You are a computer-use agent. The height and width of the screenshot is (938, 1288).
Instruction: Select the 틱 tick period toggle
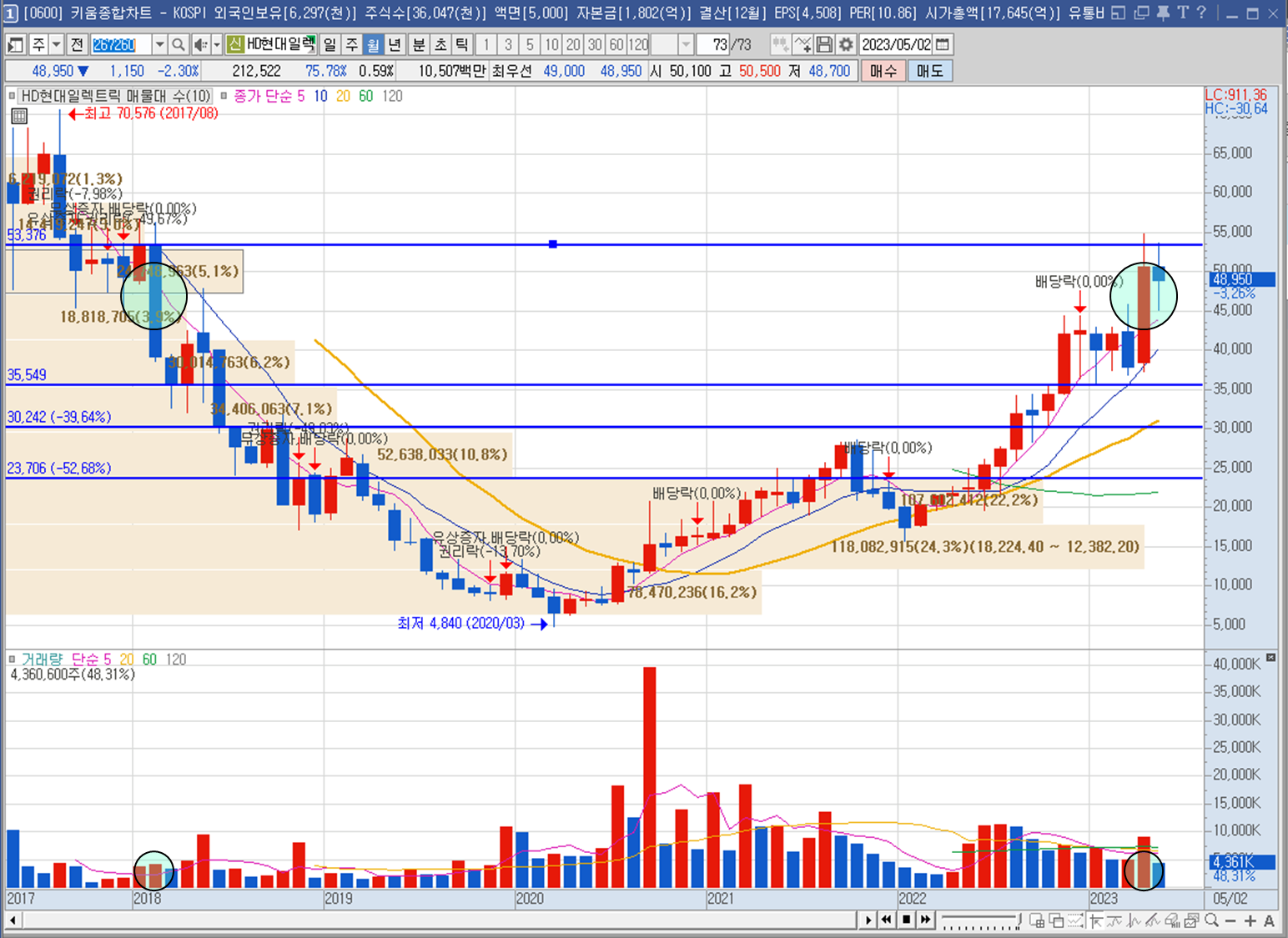coord(462,45)
